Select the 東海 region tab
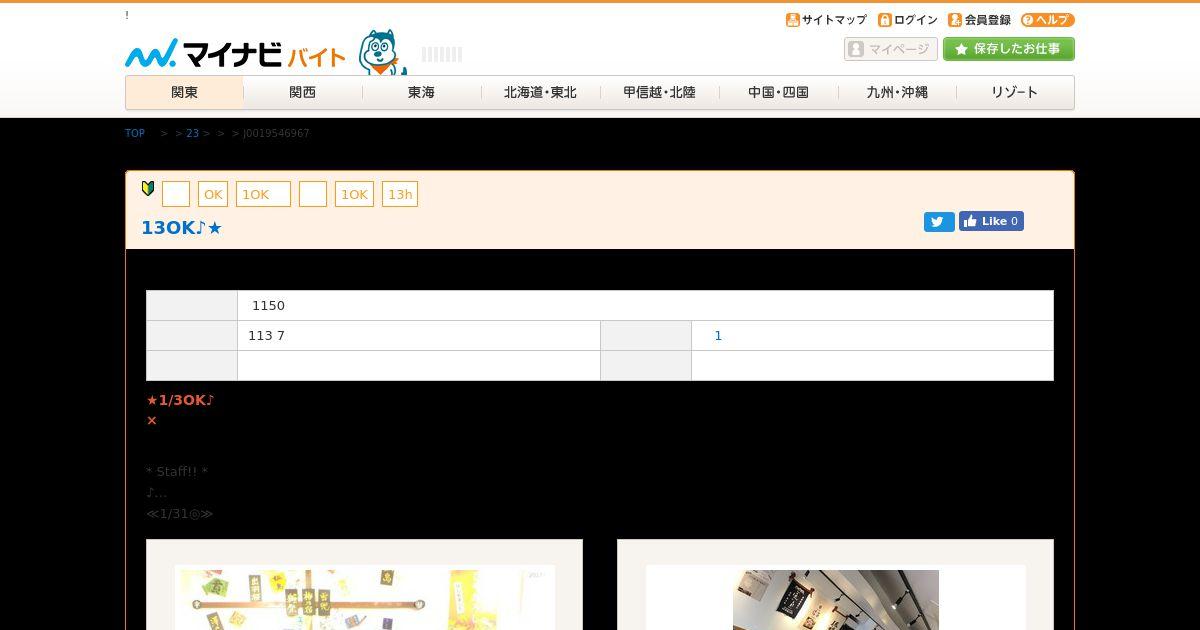 pos(421,92)
